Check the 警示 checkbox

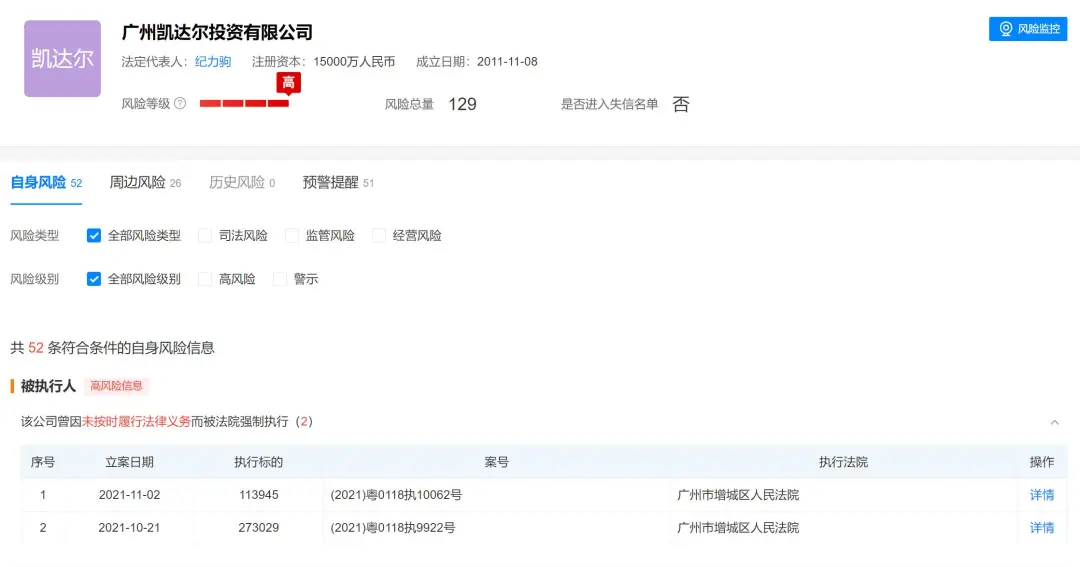[x=280, y=279]
